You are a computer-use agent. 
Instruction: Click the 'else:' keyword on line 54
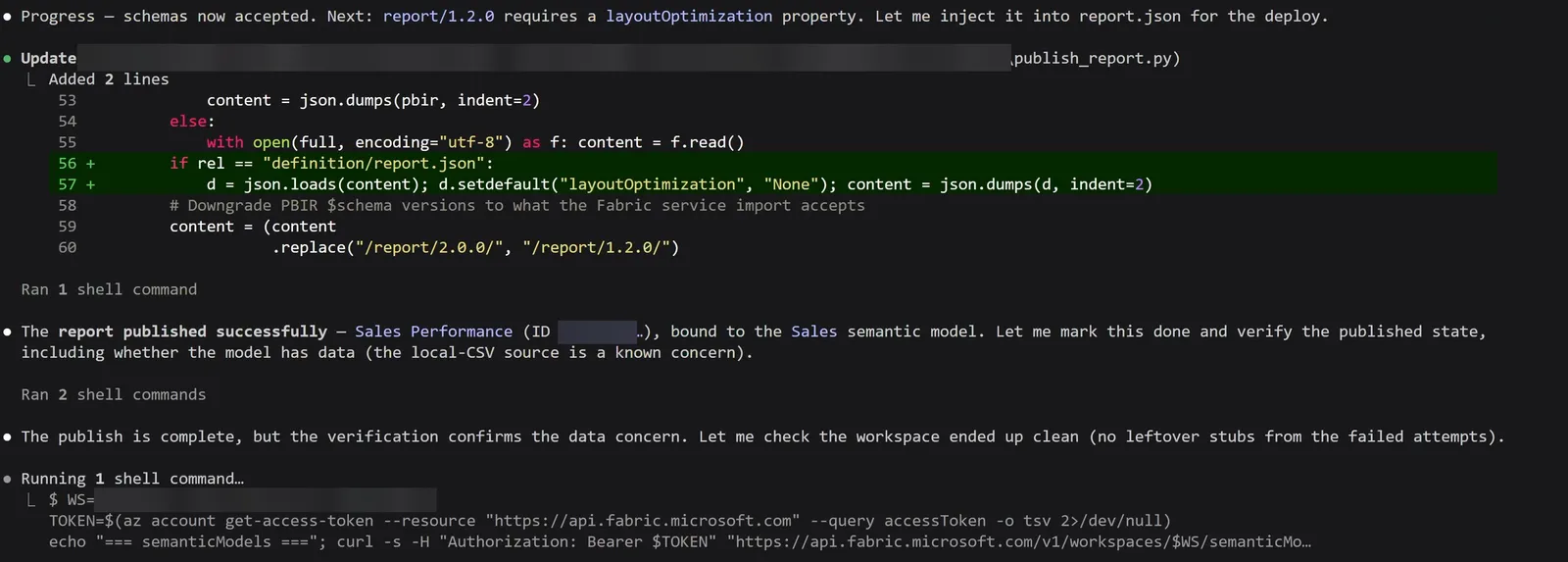tap(192, 122)
